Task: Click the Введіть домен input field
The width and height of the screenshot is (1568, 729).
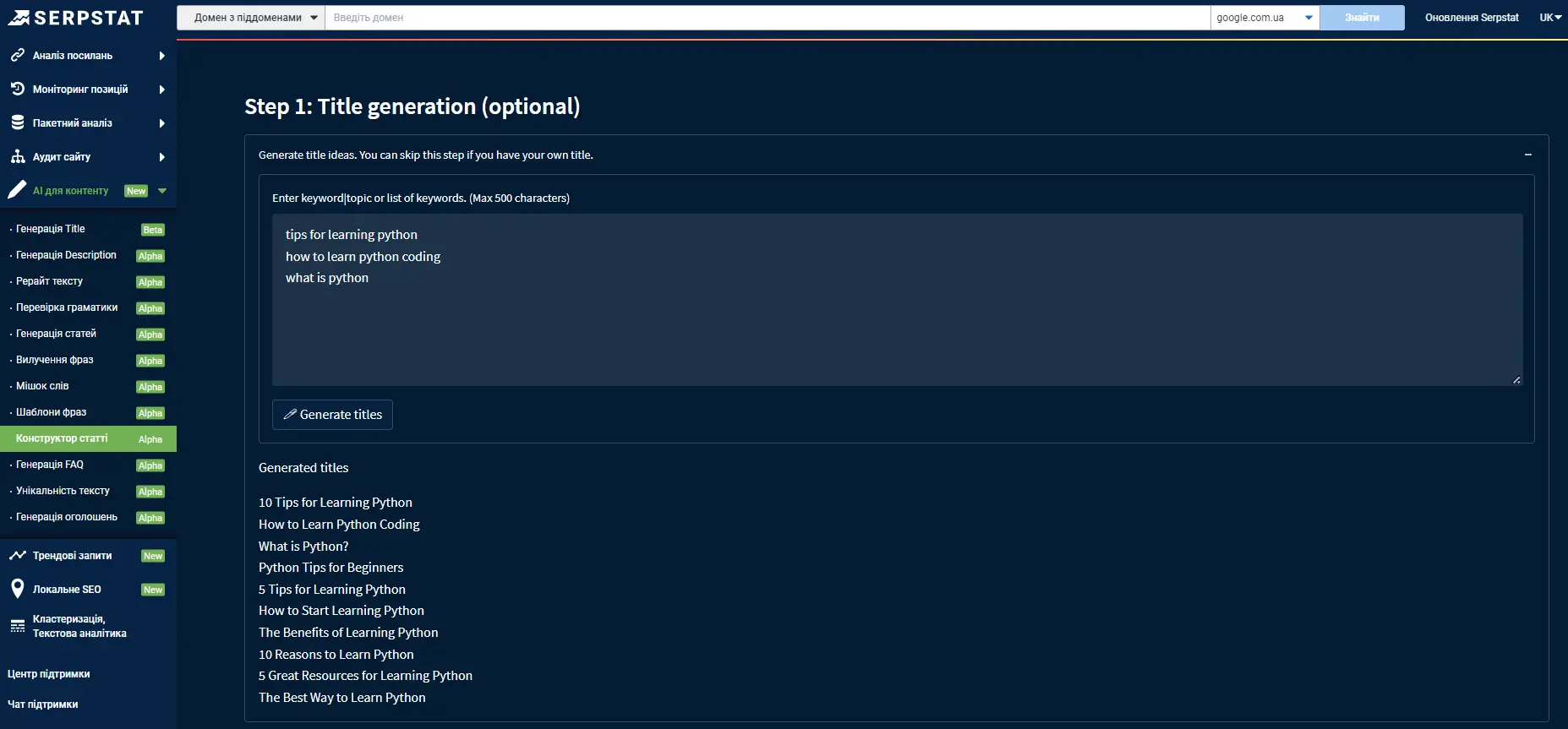Action: point(768,18)
